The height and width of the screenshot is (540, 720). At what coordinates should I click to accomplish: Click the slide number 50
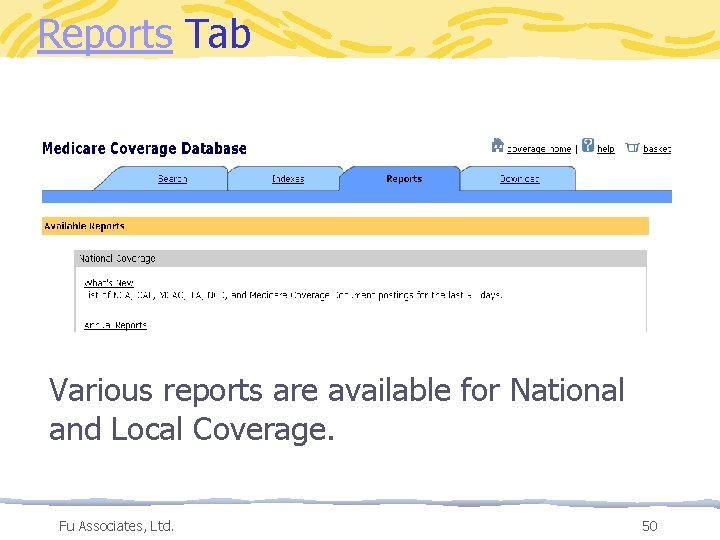[x=649, y=526]
